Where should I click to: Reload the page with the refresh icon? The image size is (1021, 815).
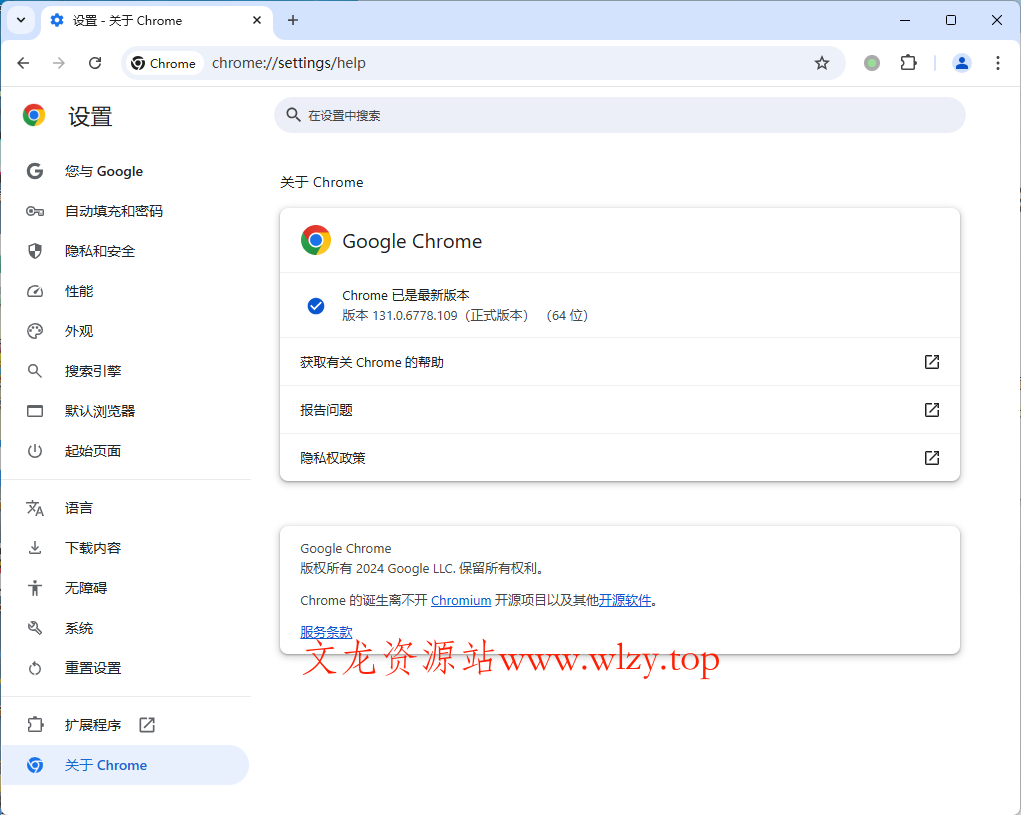95,62
